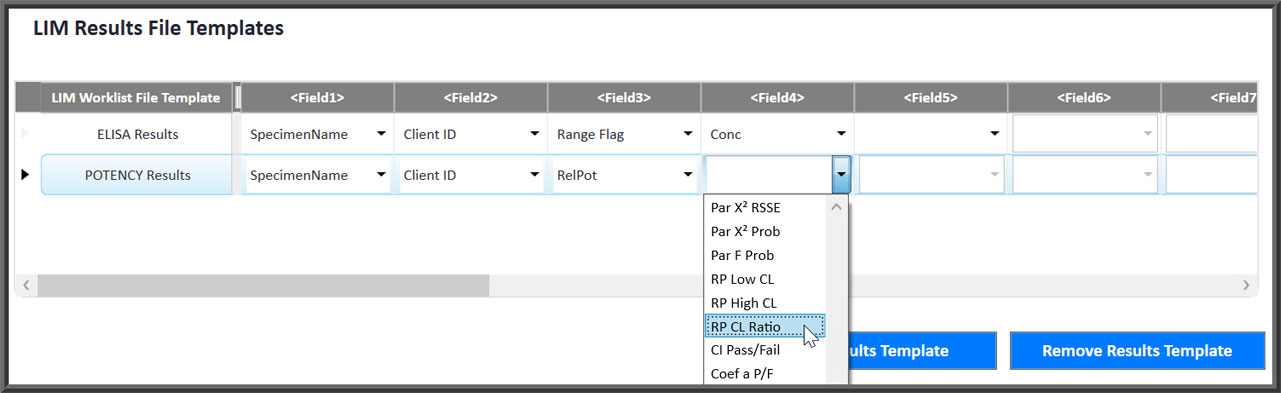Click the <Field2> column header

click(470, 97)
